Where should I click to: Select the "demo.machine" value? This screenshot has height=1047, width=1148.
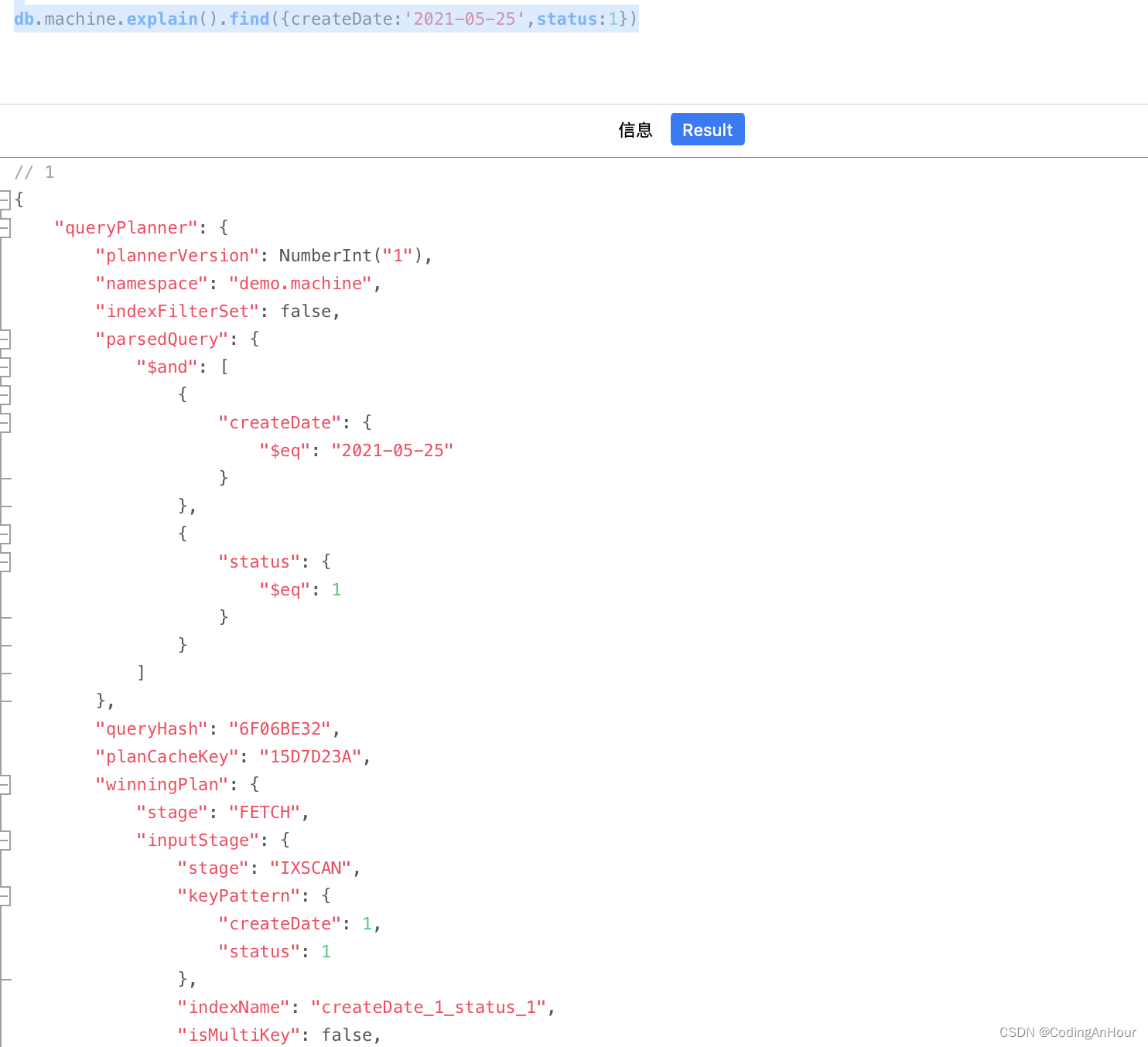[x=301, y=283]
